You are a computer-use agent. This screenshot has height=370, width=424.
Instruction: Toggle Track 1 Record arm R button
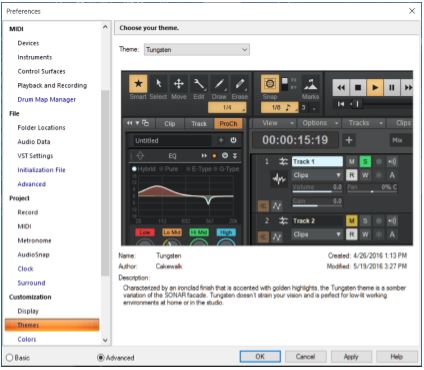[351, 175]
